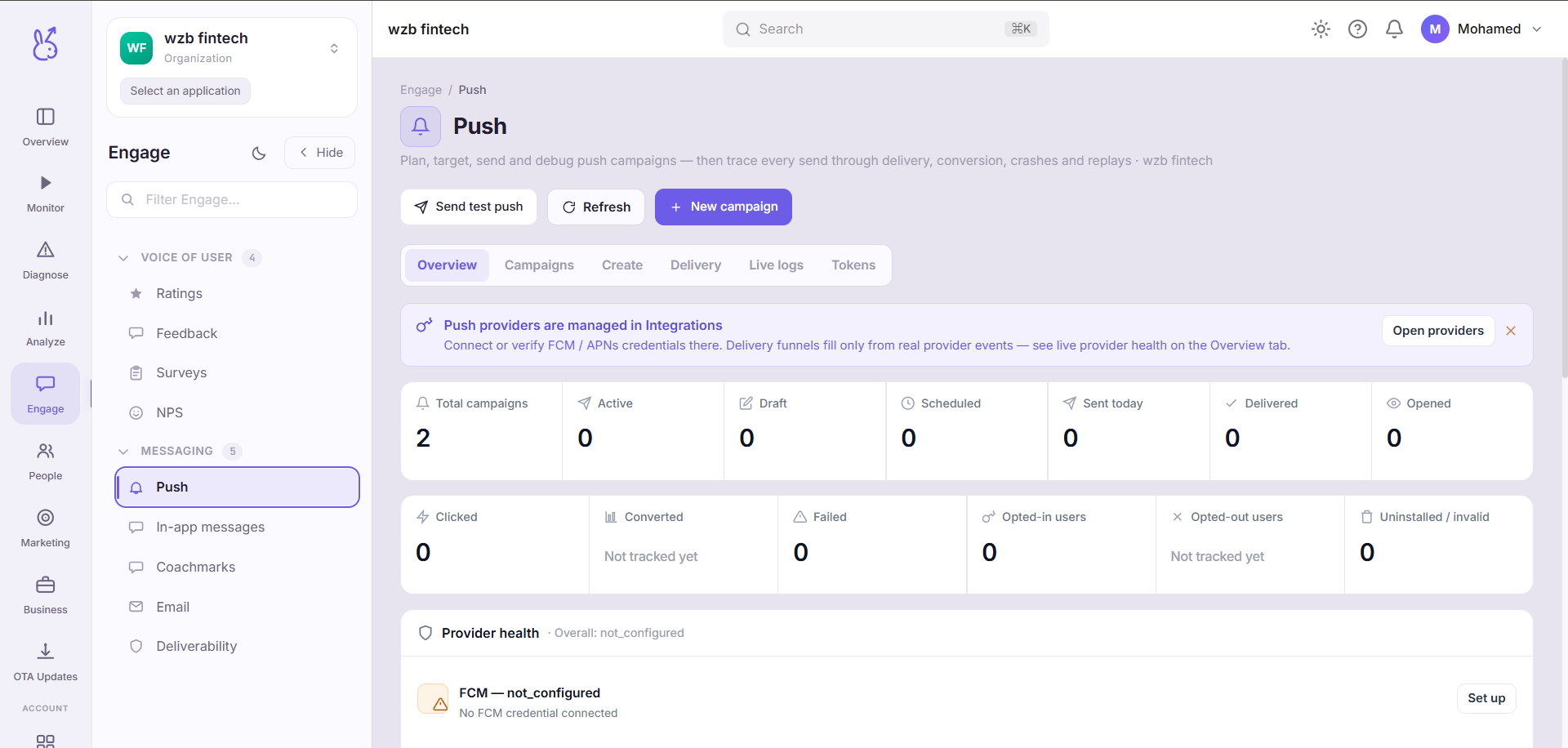Image resolution: width=1568 pixels, height=748 pixels.
Task: Collapse the Voice of User group
Action: click(x=123, y=258)
